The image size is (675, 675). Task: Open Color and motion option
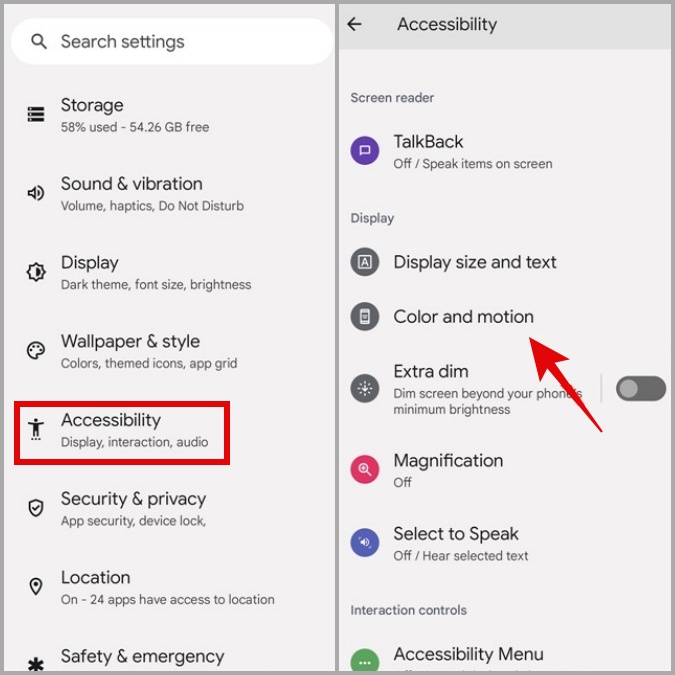pyautogui.click(x=506, y=316)
